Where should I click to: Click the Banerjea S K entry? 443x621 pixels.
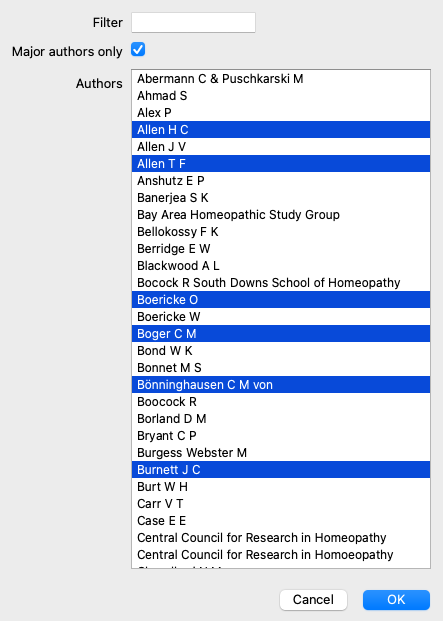(281, 198)
